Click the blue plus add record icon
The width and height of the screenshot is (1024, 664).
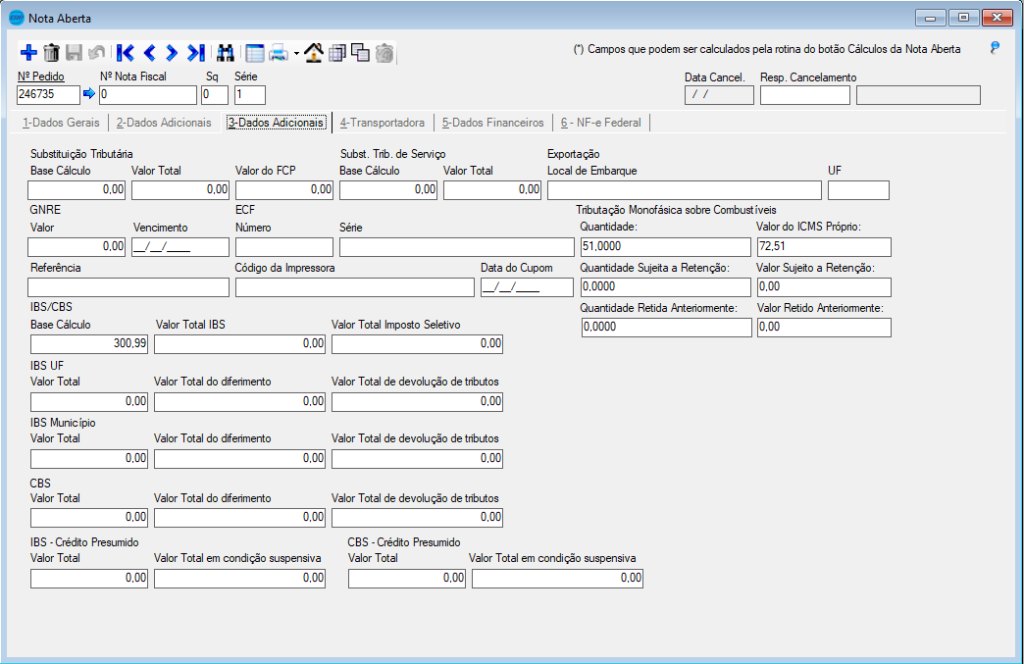[x=28, y=53]
